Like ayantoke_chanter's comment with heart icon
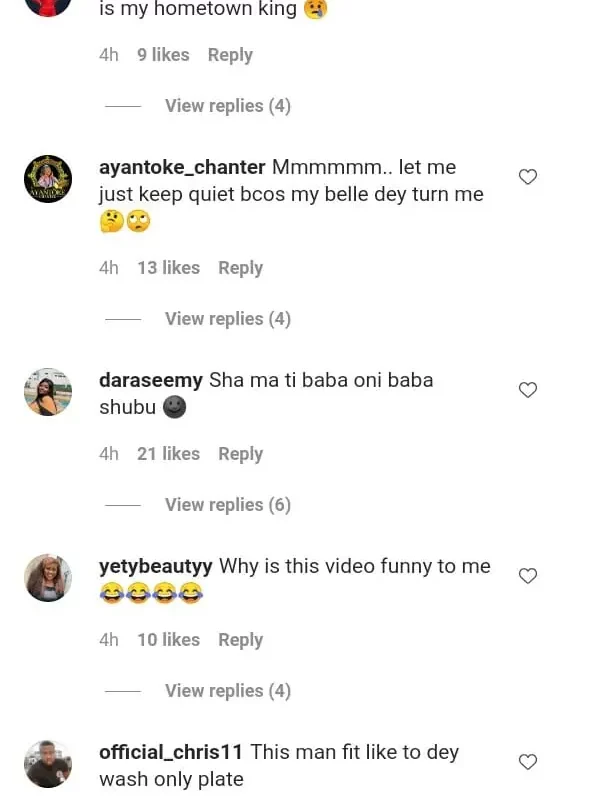Viewport: 600px width, 800px height. pyautogui.click(x=528, y=177)
